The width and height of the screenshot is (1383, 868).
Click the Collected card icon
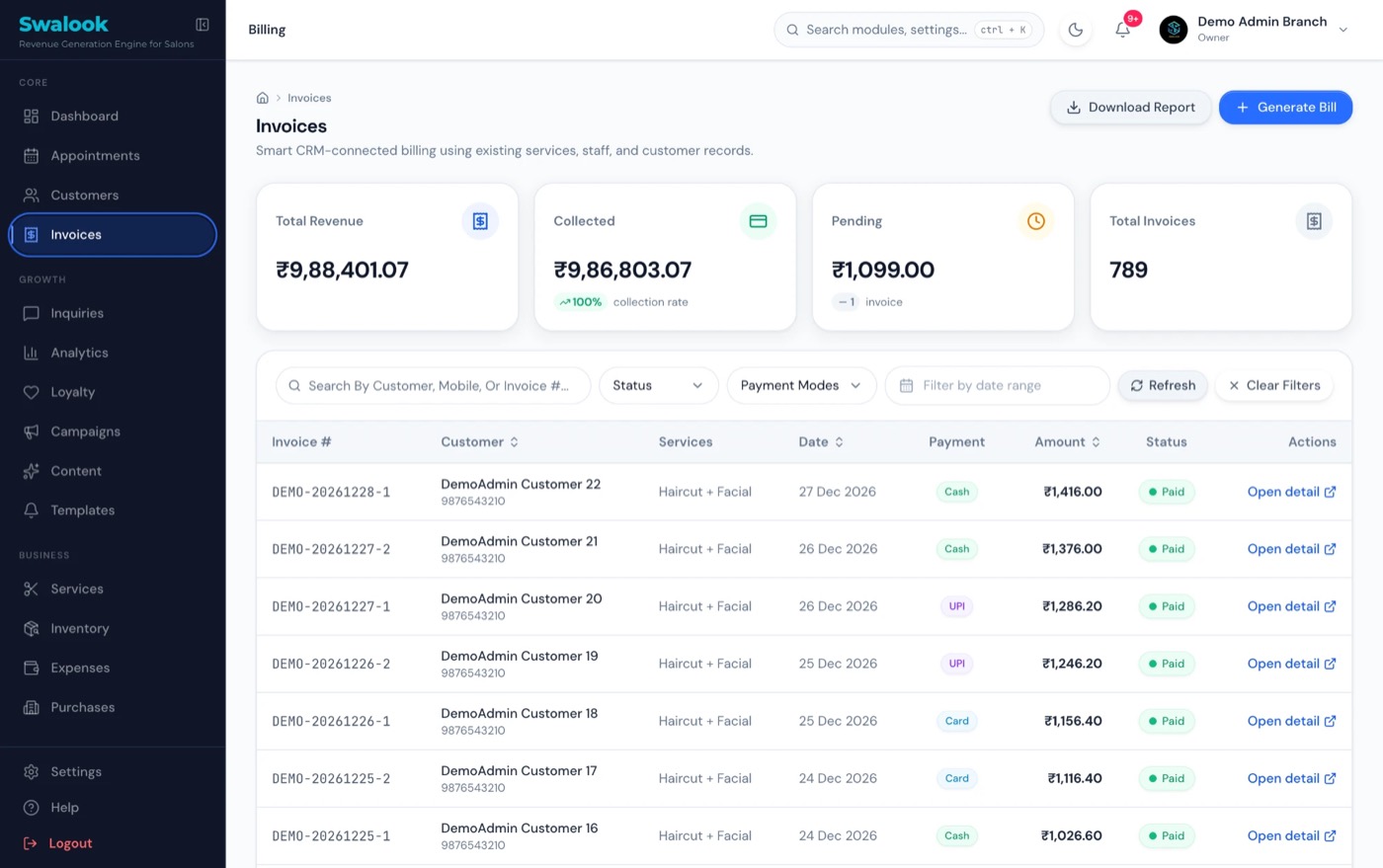(758, 221)
